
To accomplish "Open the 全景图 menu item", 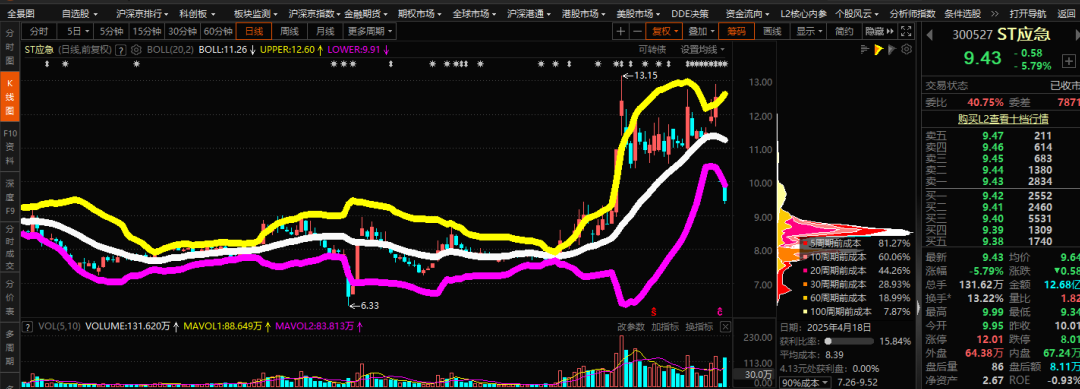I will tap(21, 13).
